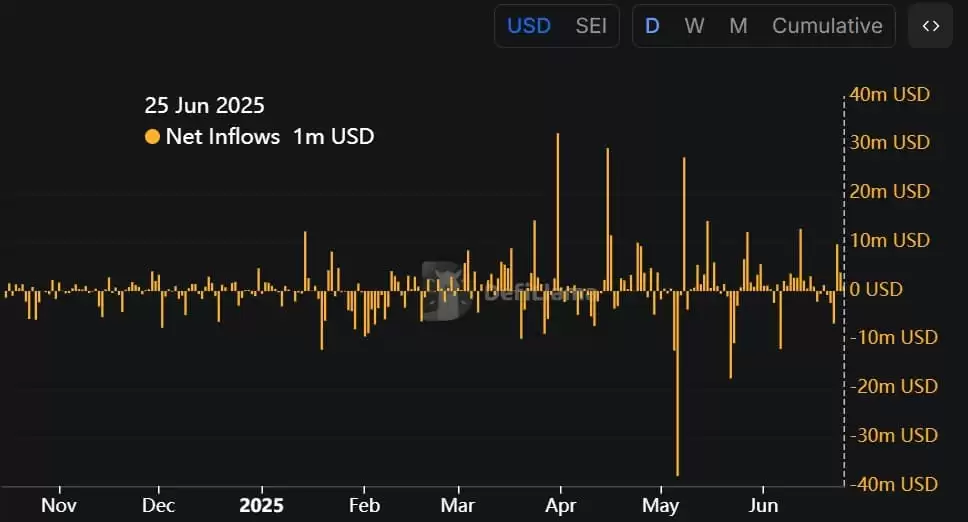Screen dimensions: 968x522
Task: Open the embed code icon button
Action: click(x=930, y=26)
